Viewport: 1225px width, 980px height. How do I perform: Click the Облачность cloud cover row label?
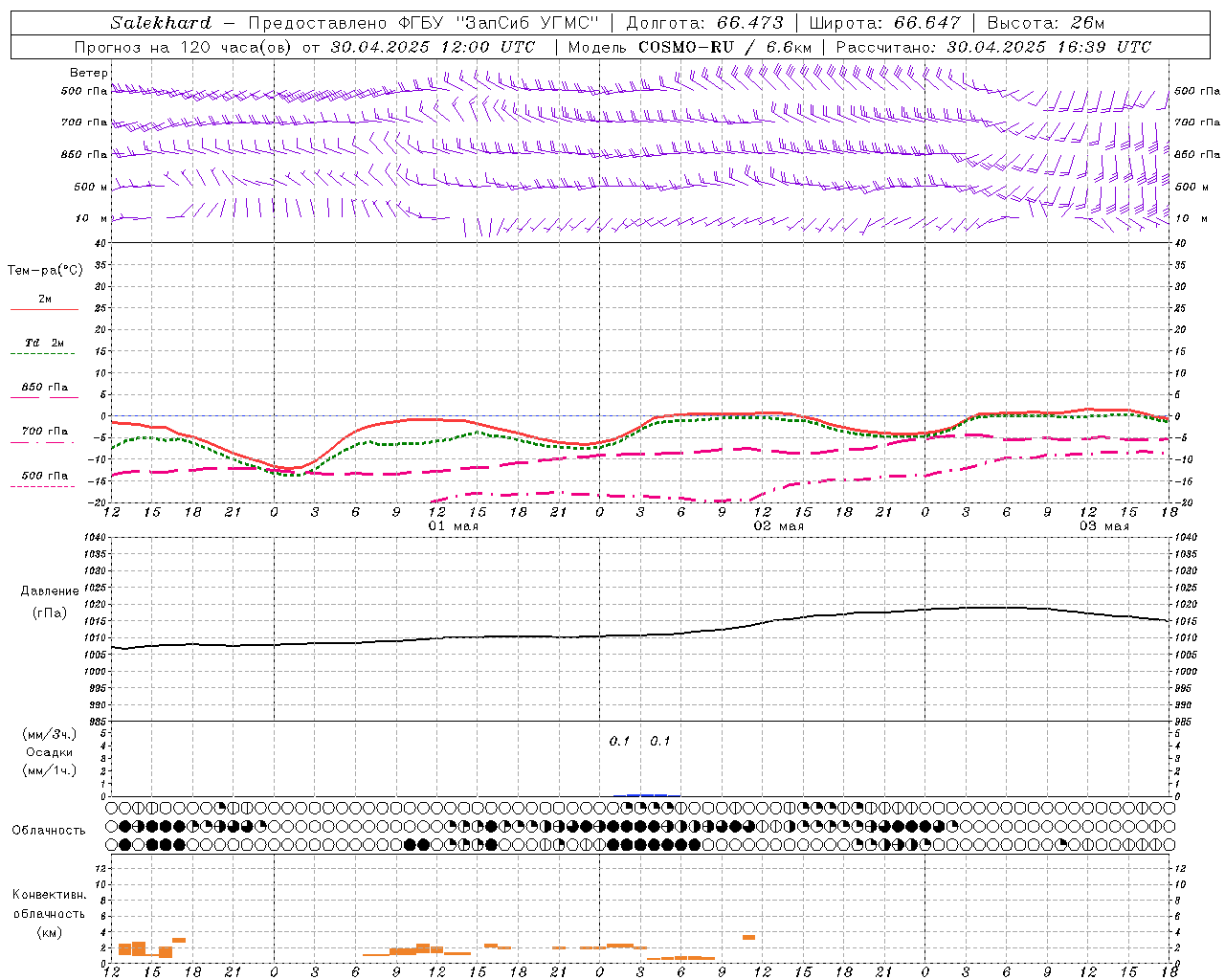(x=49, y=831)
